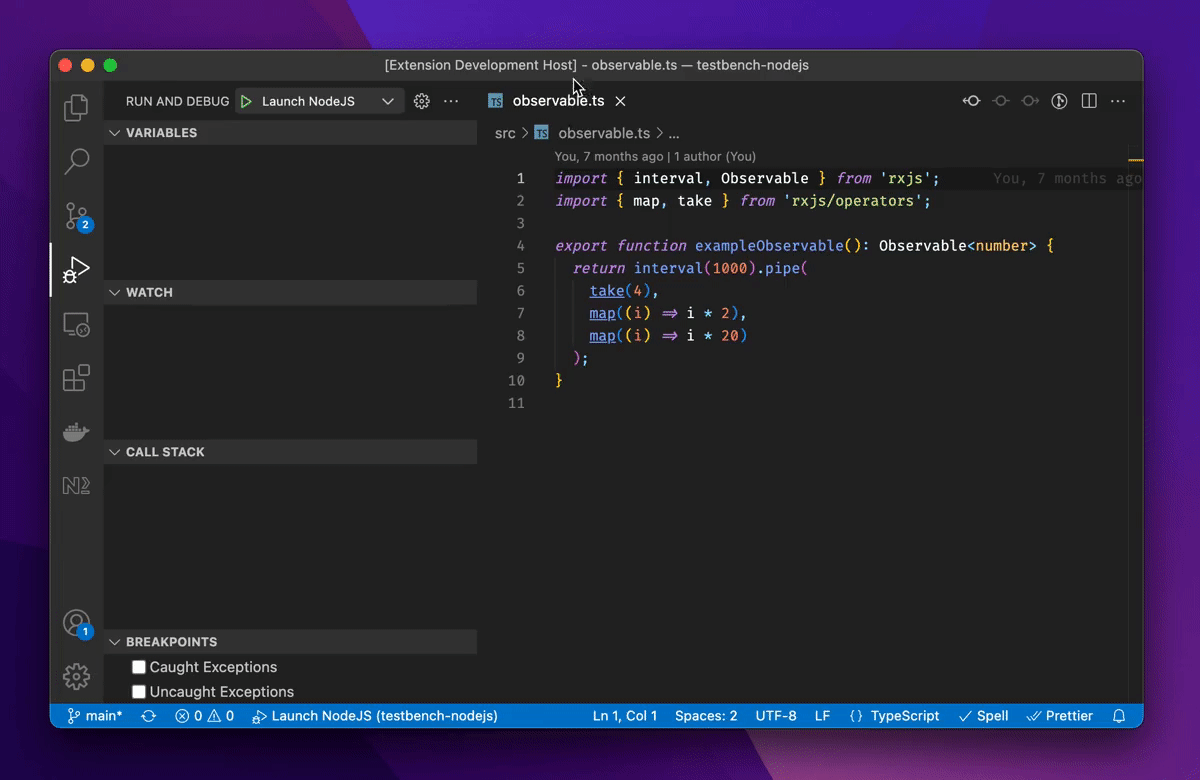The height and width of the screenshot is (780, 1200).
Task: Select the observable.ts editor tab
Action: 557,101
